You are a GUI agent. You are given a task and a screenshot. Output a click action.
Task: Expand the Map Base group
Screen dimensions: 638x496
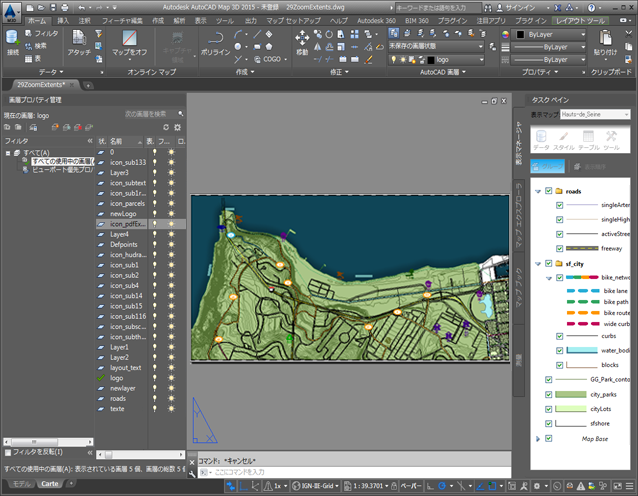coord(538,438)
